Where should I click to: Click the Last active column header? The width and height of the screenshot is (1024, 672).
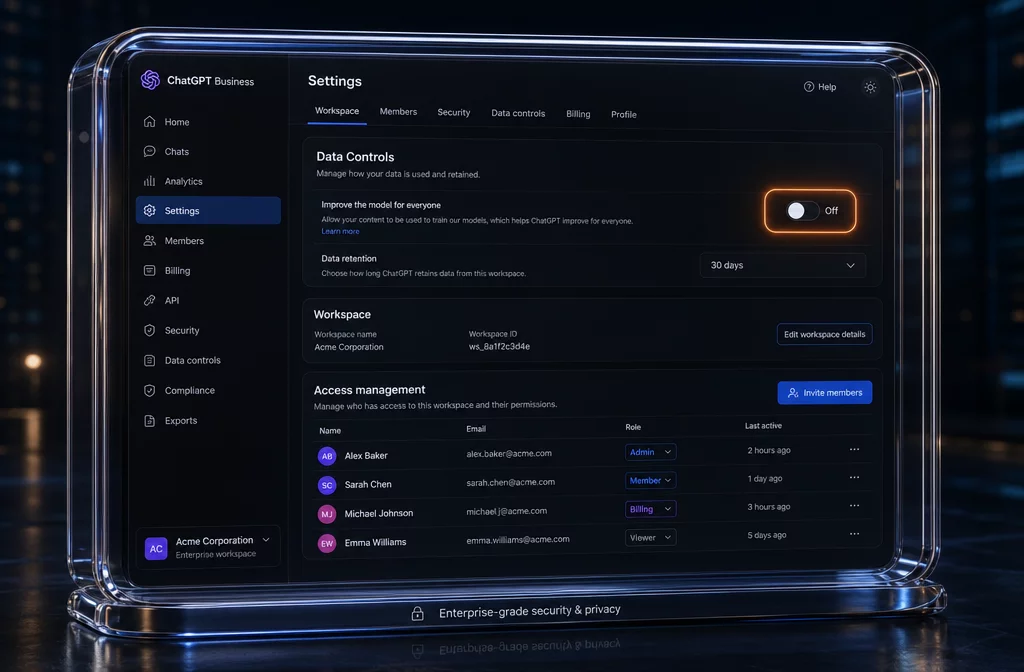(x=763, y=426)
